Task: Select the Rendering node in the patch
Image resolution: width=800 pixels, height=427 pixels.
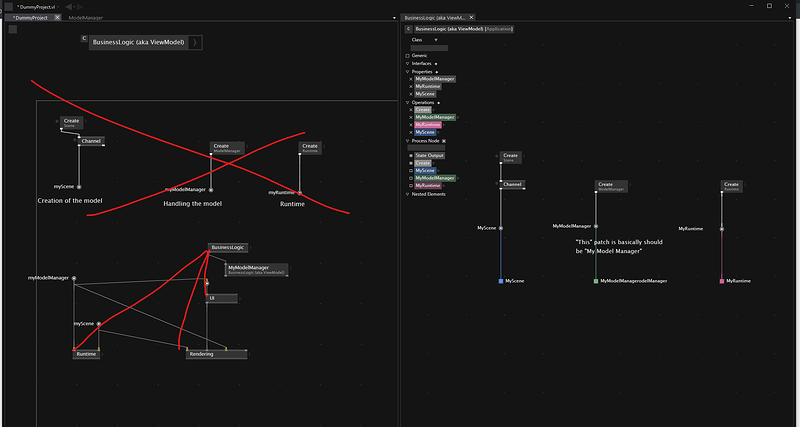Action: pyautogui.click(x=216, y=354)
